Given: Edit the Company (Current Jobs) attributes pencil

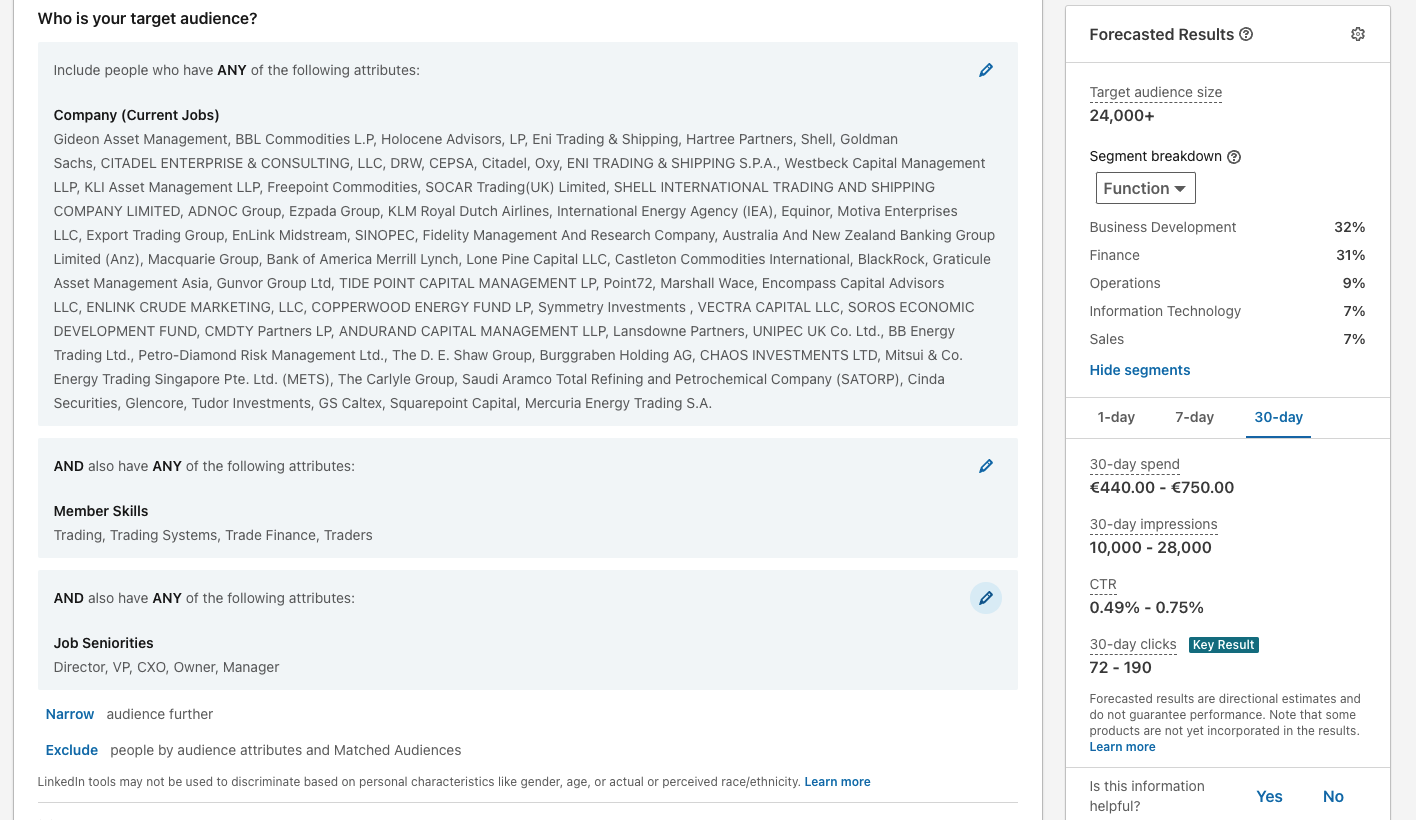Looking at the screenshot, I should pyautogui.click(x=986, y=70).
